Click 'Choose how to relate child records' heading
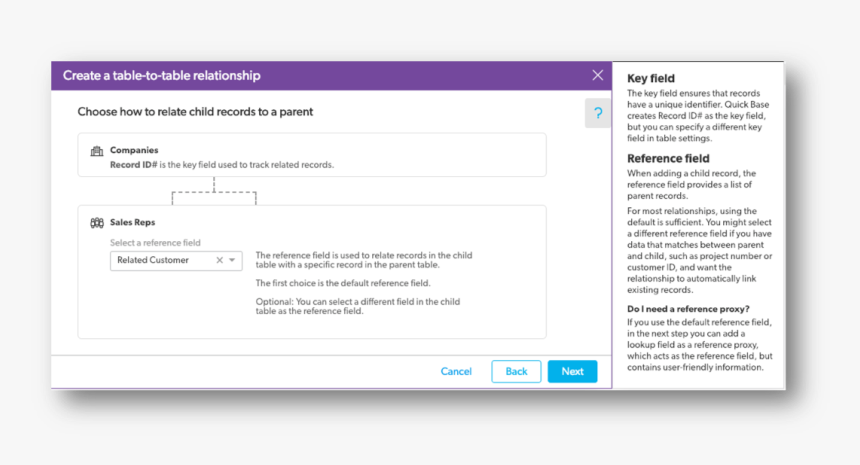Screen dimensions: 860x465 (x=195, y=112)
